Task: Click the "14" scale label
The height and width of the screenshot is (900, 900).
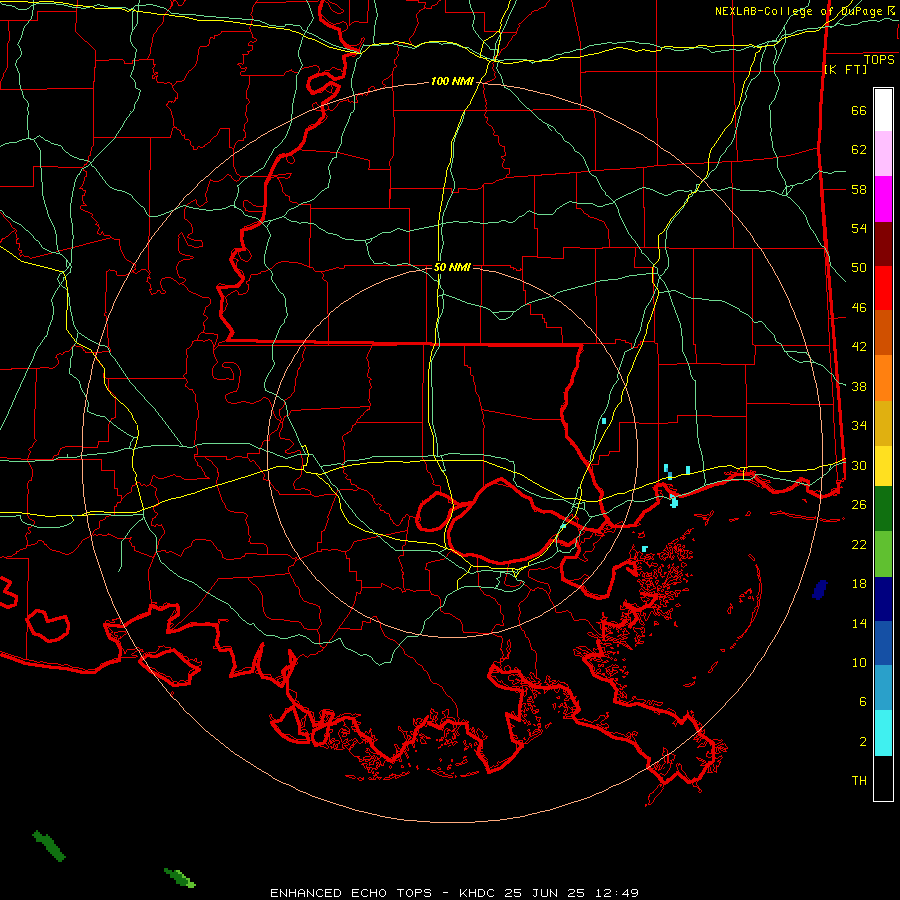Action: [x=859, y=623]
